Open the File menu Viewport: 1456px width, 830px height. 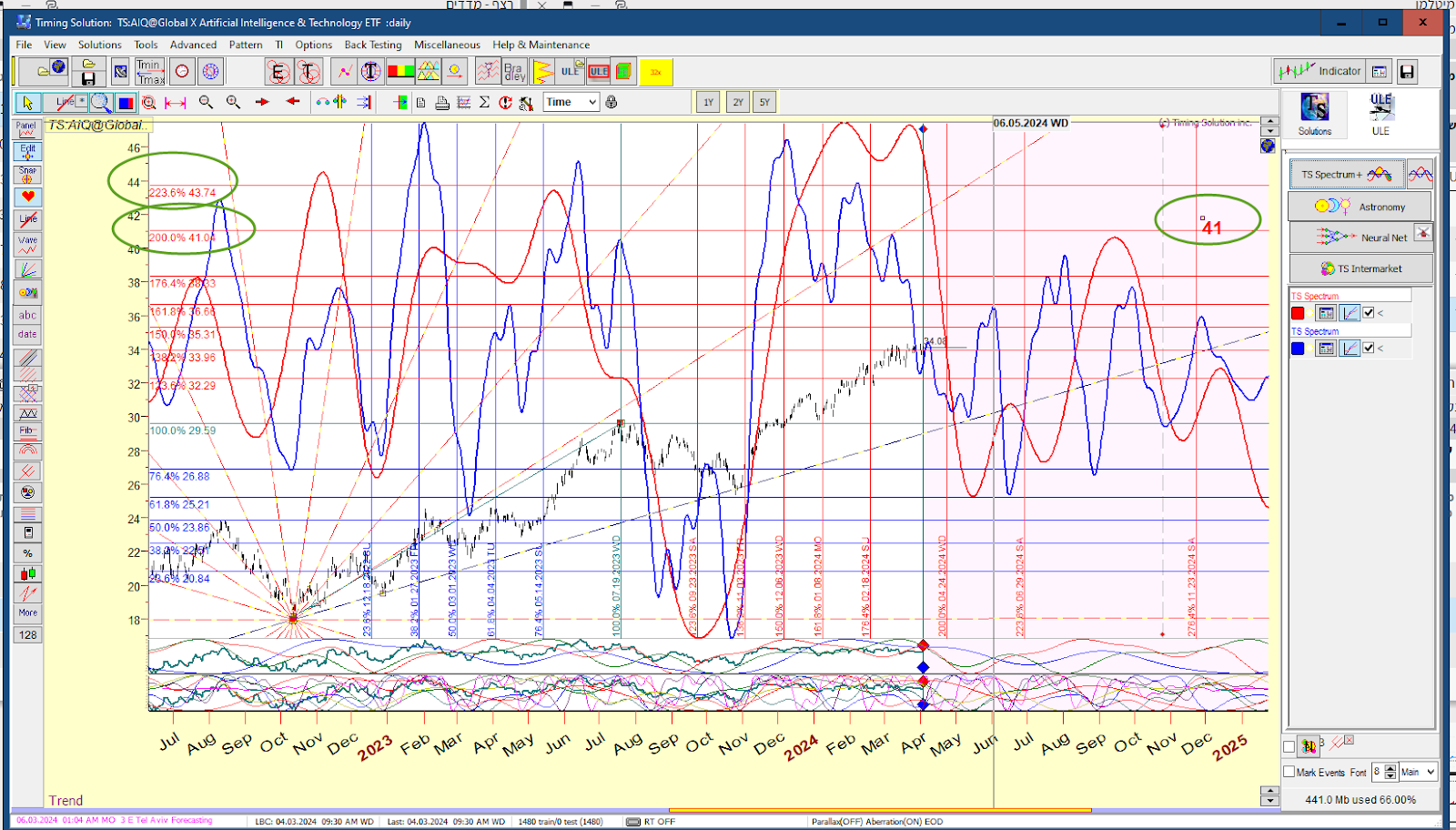pos(24,45)
